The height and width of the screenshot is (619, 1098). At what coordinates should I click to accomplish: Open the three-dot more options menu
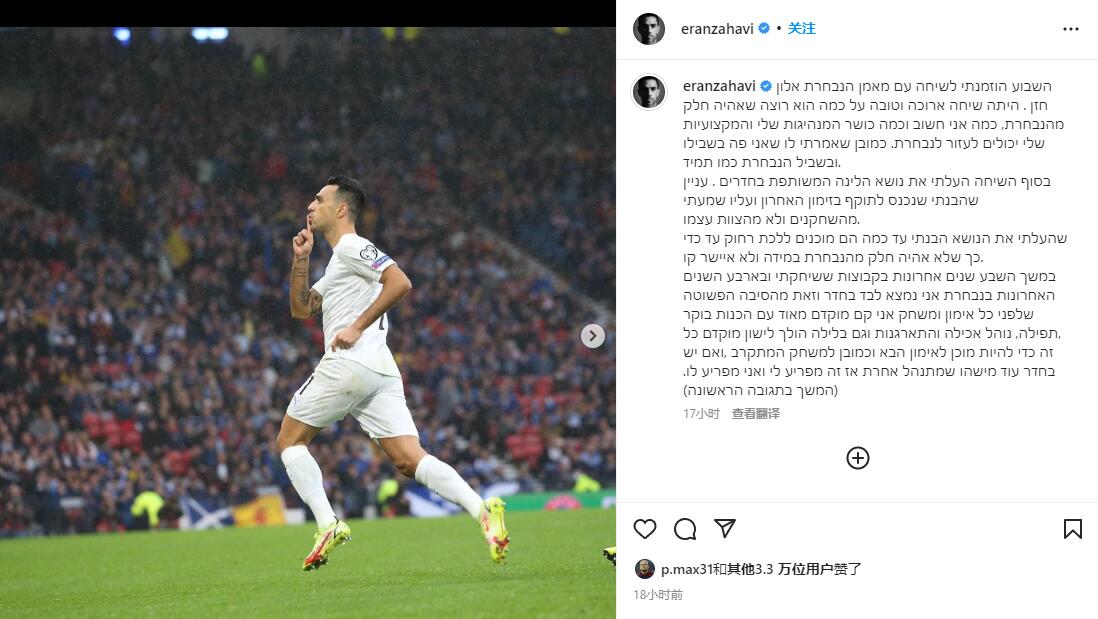(1071, 29)
